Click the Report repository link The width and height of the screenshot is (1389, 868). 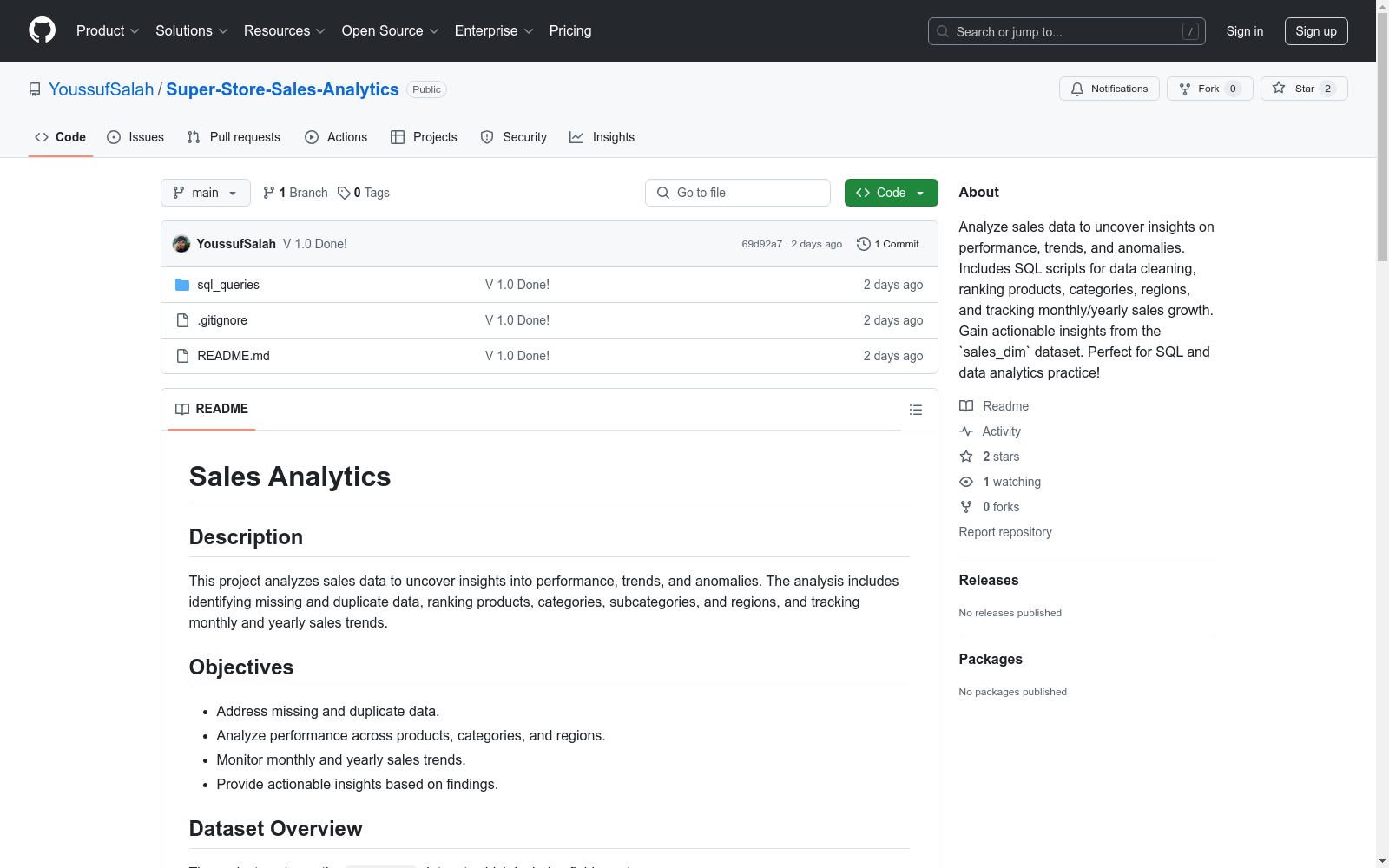coord(1005,532)
